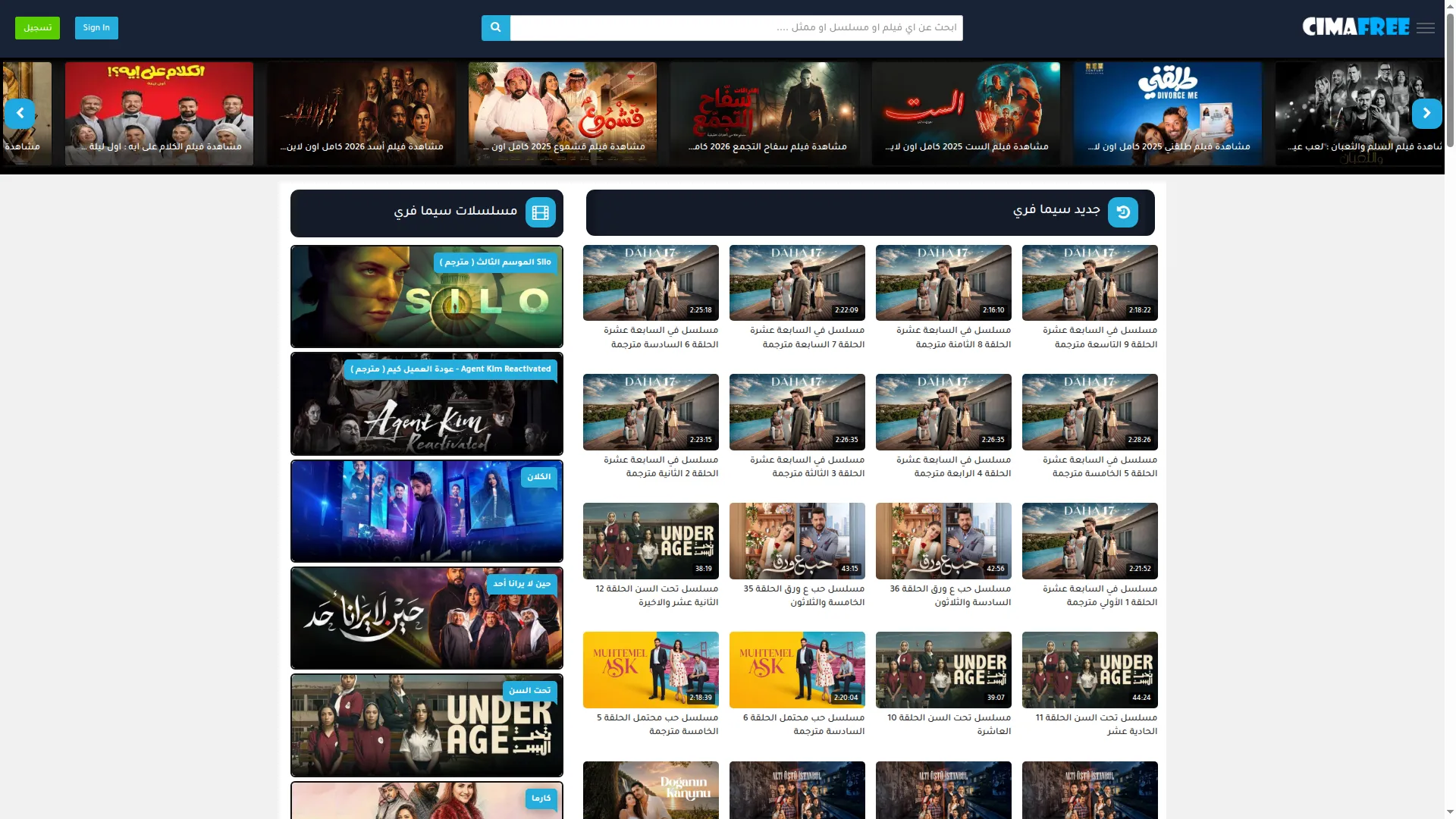Open the title link for في السابعة عشرة الحلقة 8
This screenshot has height=819, width=1456.
coord(953,337)
